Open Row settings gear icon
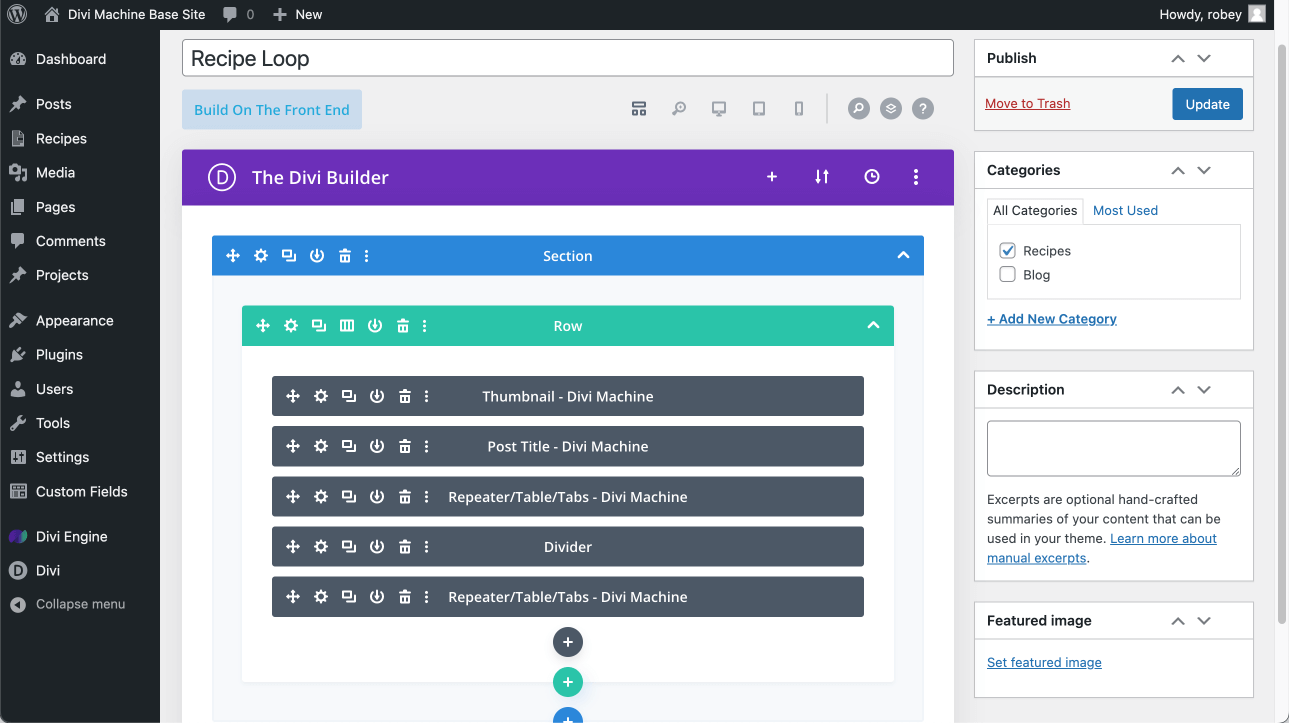The width and height of the screenshot is (1289, 723). point(291,326)
